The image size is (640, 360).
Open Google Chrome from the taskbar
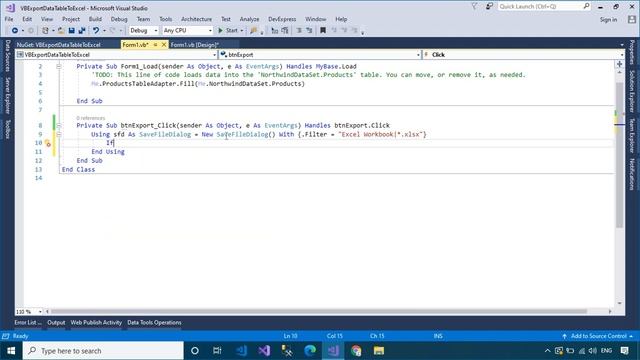click(x=356, y=351)
